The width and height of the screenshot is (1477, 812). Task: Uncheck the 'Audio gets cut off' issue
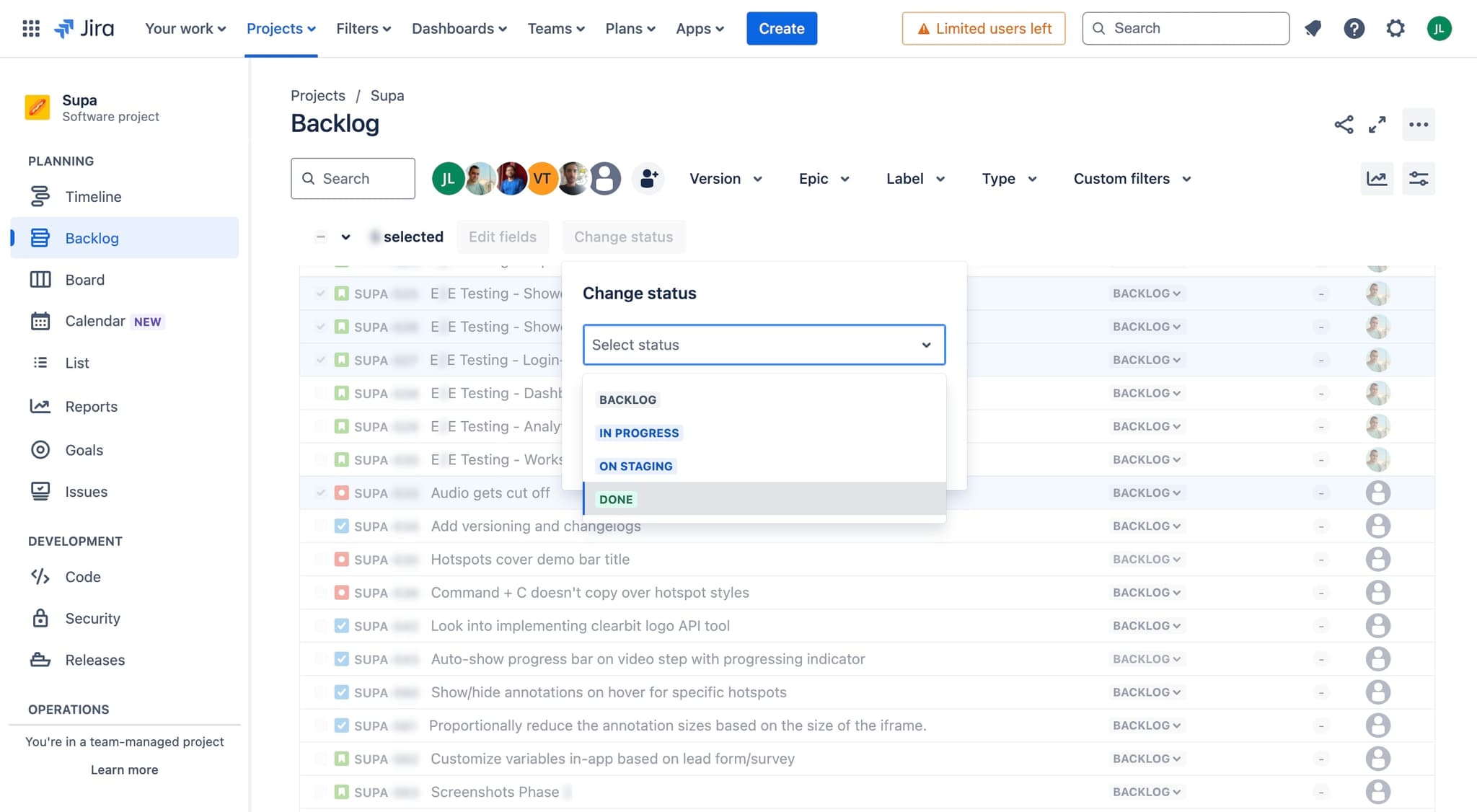coord(322,493)
